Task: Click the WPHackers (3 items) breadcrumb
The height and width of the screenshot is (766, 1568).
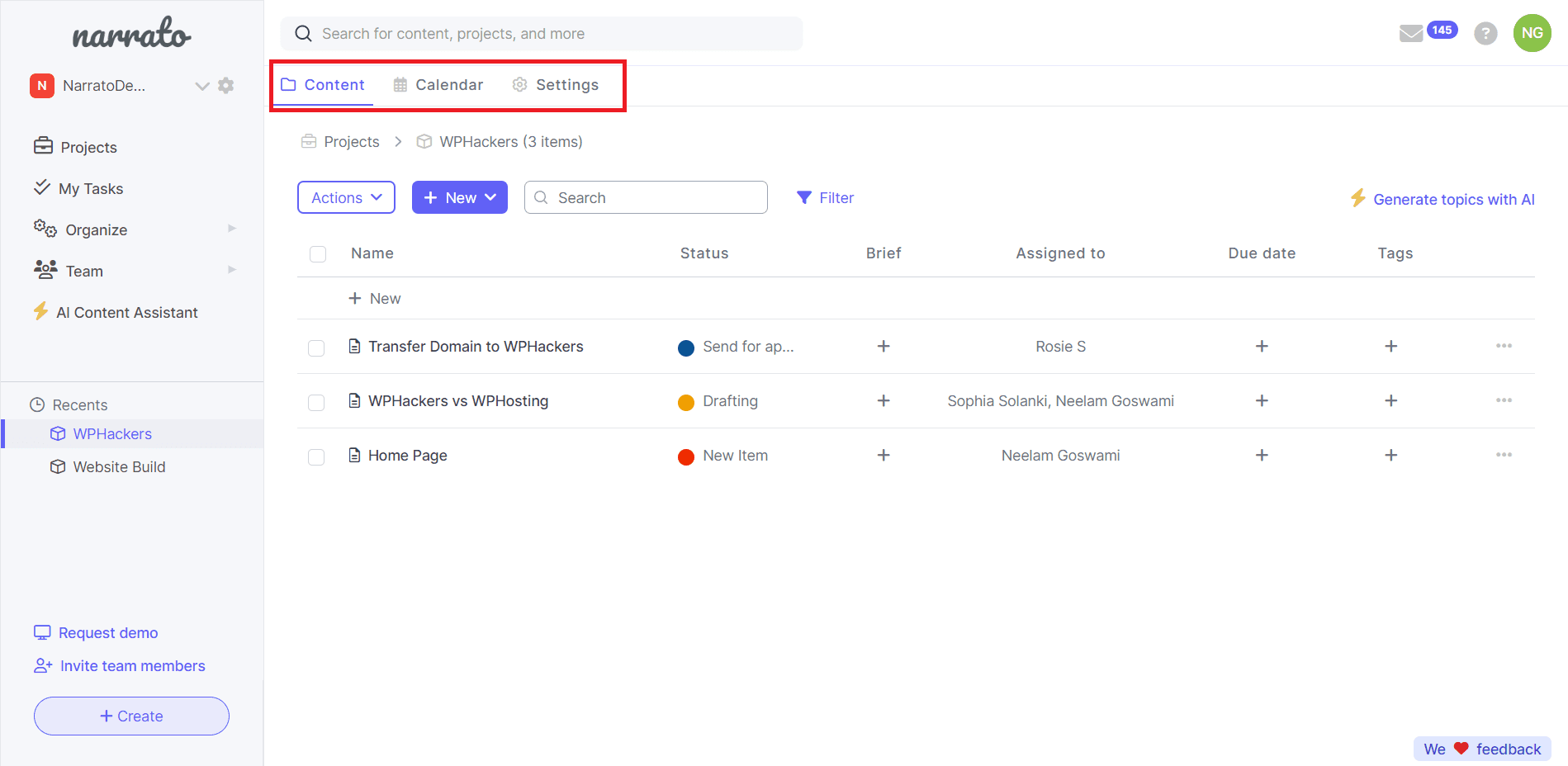Action: click(x=500, y=142)
